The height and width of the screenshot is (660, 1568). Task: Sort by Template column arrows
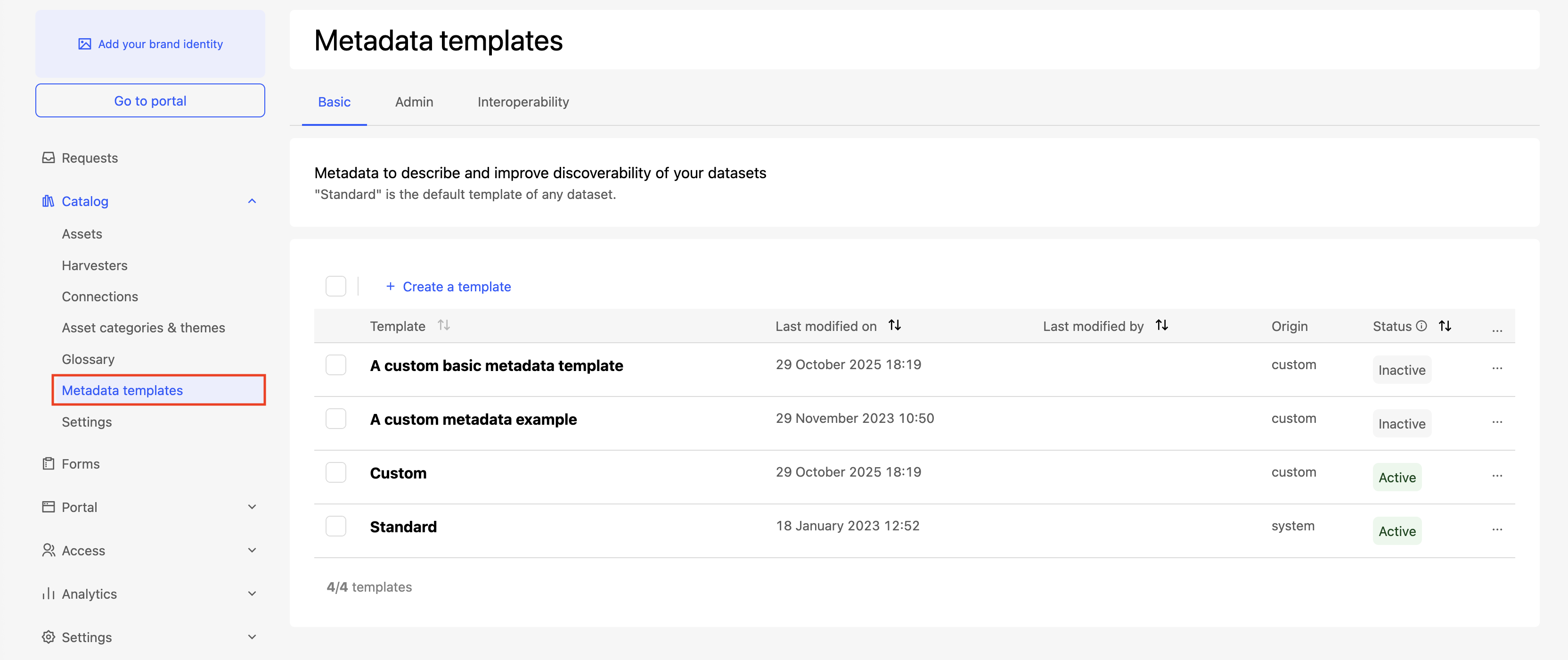[x=444, y=325]
